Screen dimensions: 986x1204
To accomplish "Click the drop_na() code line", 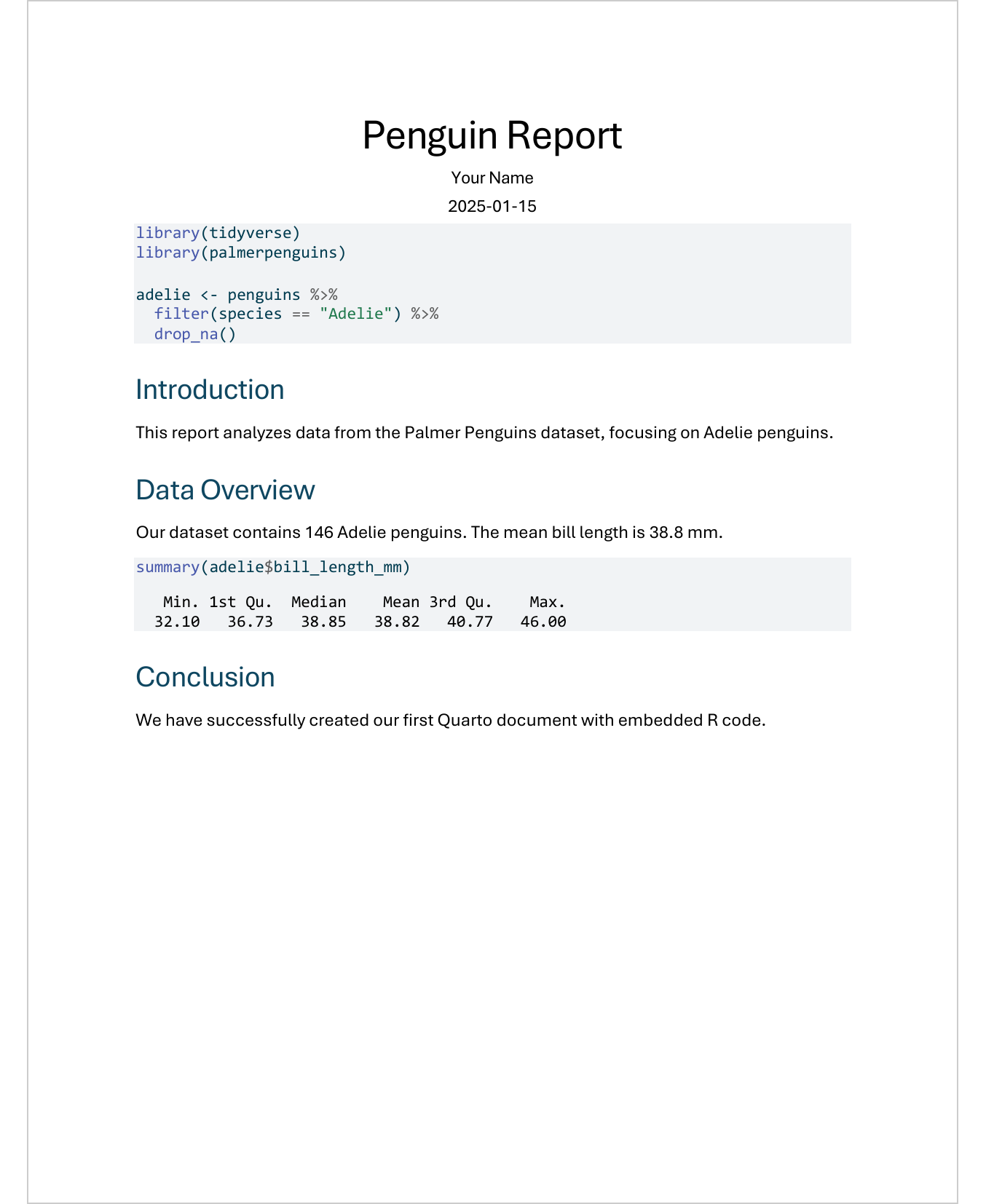I will pos(194,334).
